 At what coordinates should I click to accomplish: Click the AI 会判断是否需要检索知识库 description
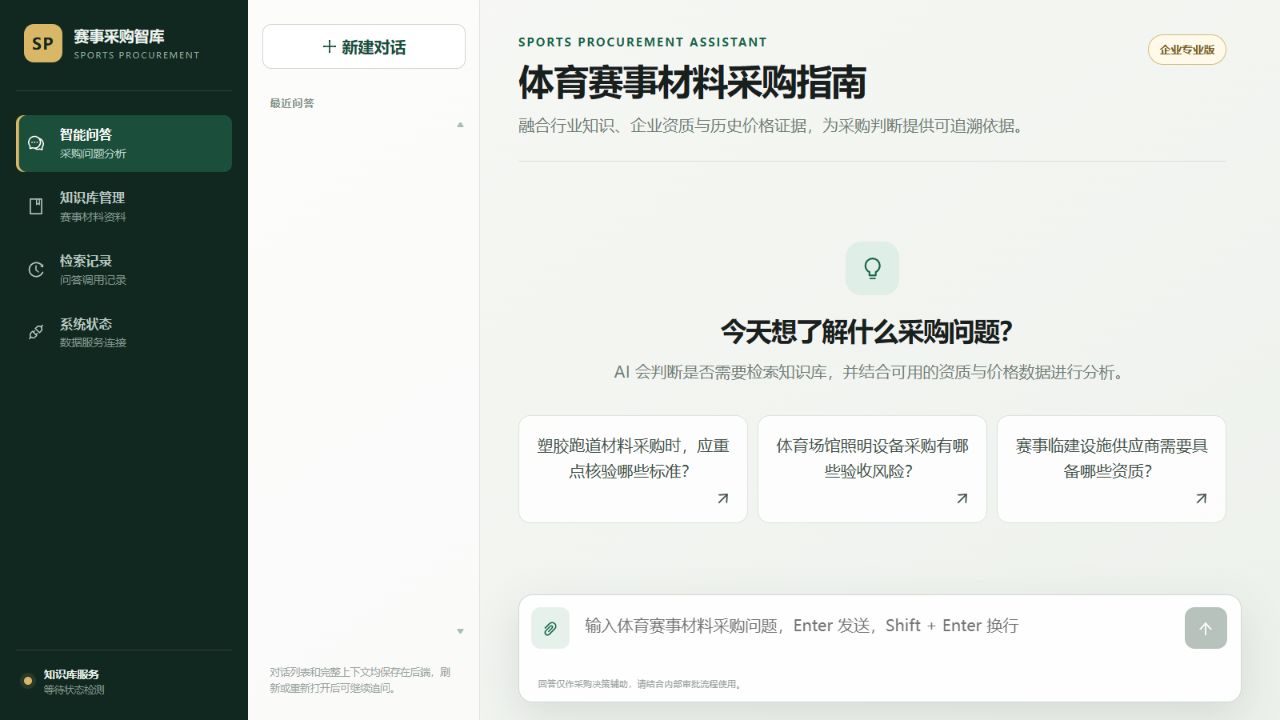[x=871, y=372]
